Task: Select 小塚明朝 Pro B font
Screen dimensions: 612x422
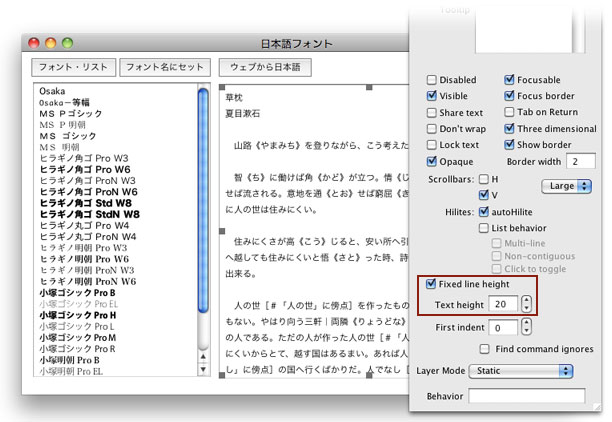Action: click(x=69, y=360)
